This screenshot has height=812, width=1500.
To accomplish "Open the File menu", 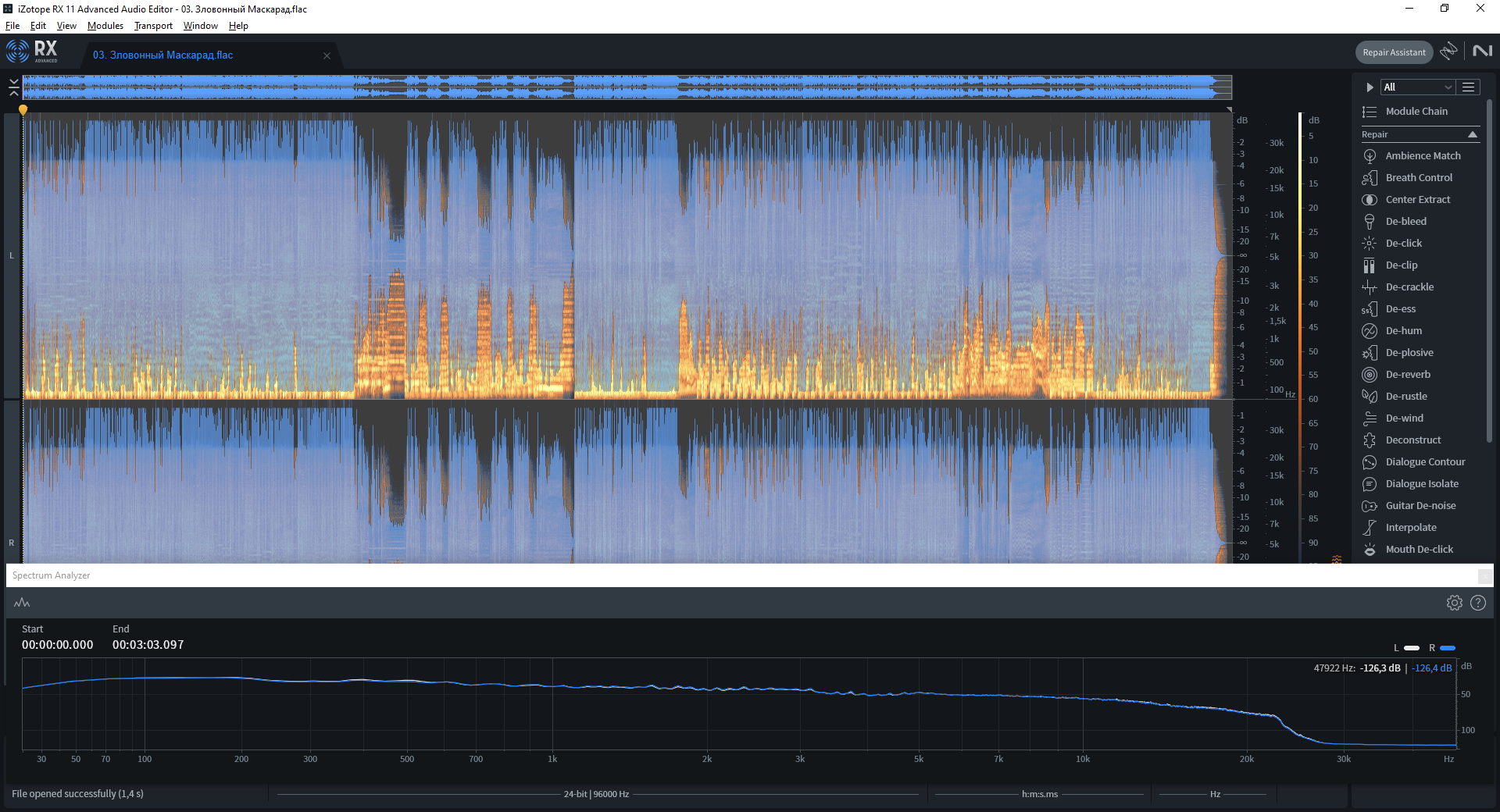I will (12, 26).
